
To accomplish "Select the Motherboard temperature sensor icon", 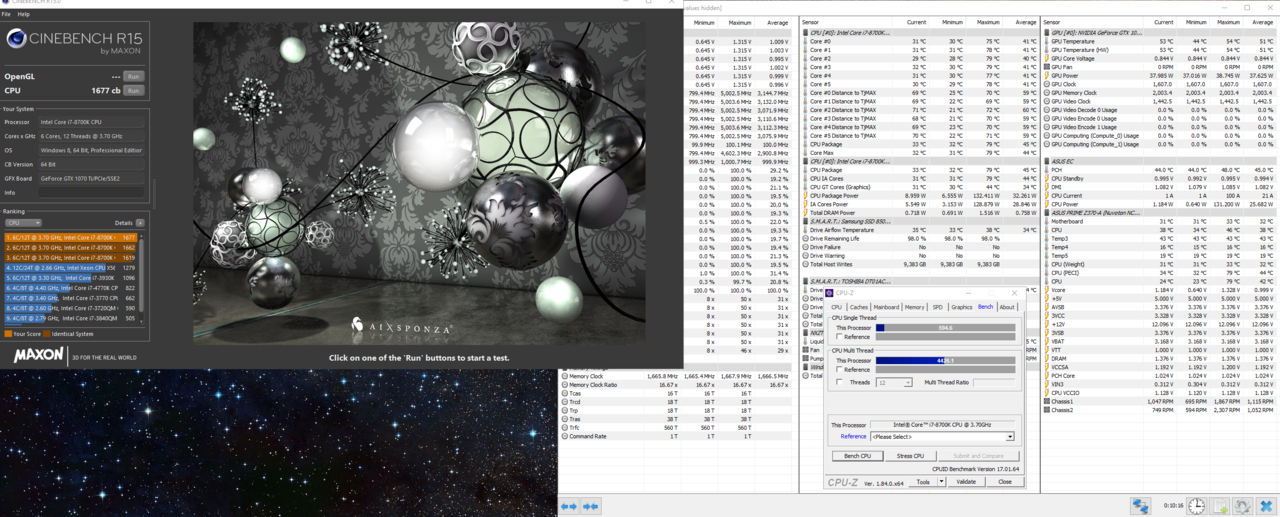I will pyautogui.click(x=1047, y=221).
